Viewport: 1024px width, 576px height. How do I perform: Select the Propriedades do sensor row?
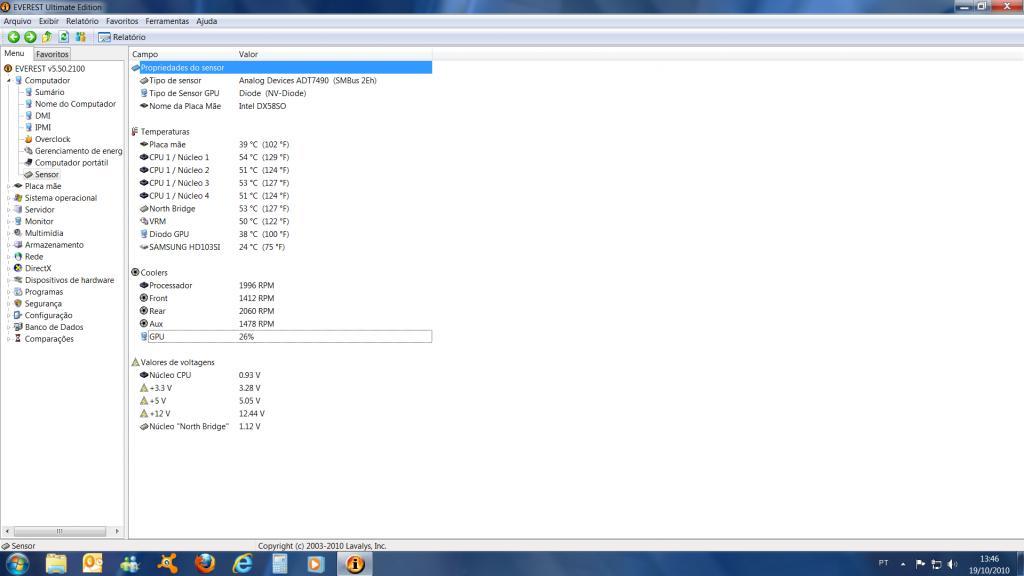(x=281, y=67)
